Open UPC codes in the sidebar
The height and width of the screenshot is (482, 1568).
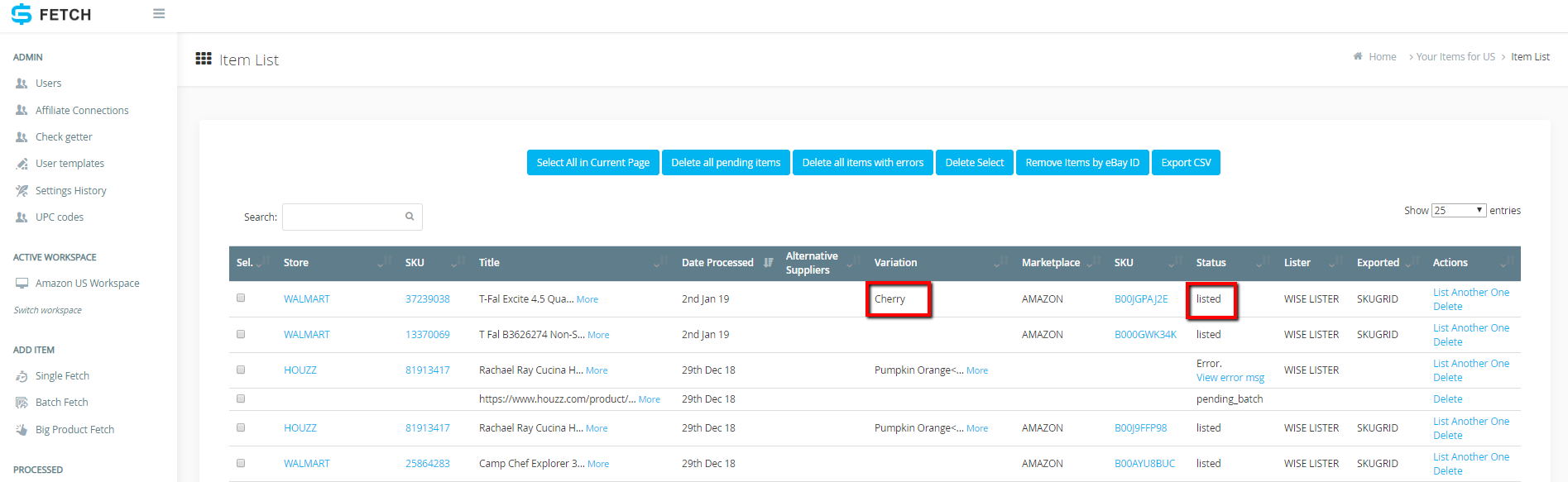pyautogui.click(x=60, y=217)
